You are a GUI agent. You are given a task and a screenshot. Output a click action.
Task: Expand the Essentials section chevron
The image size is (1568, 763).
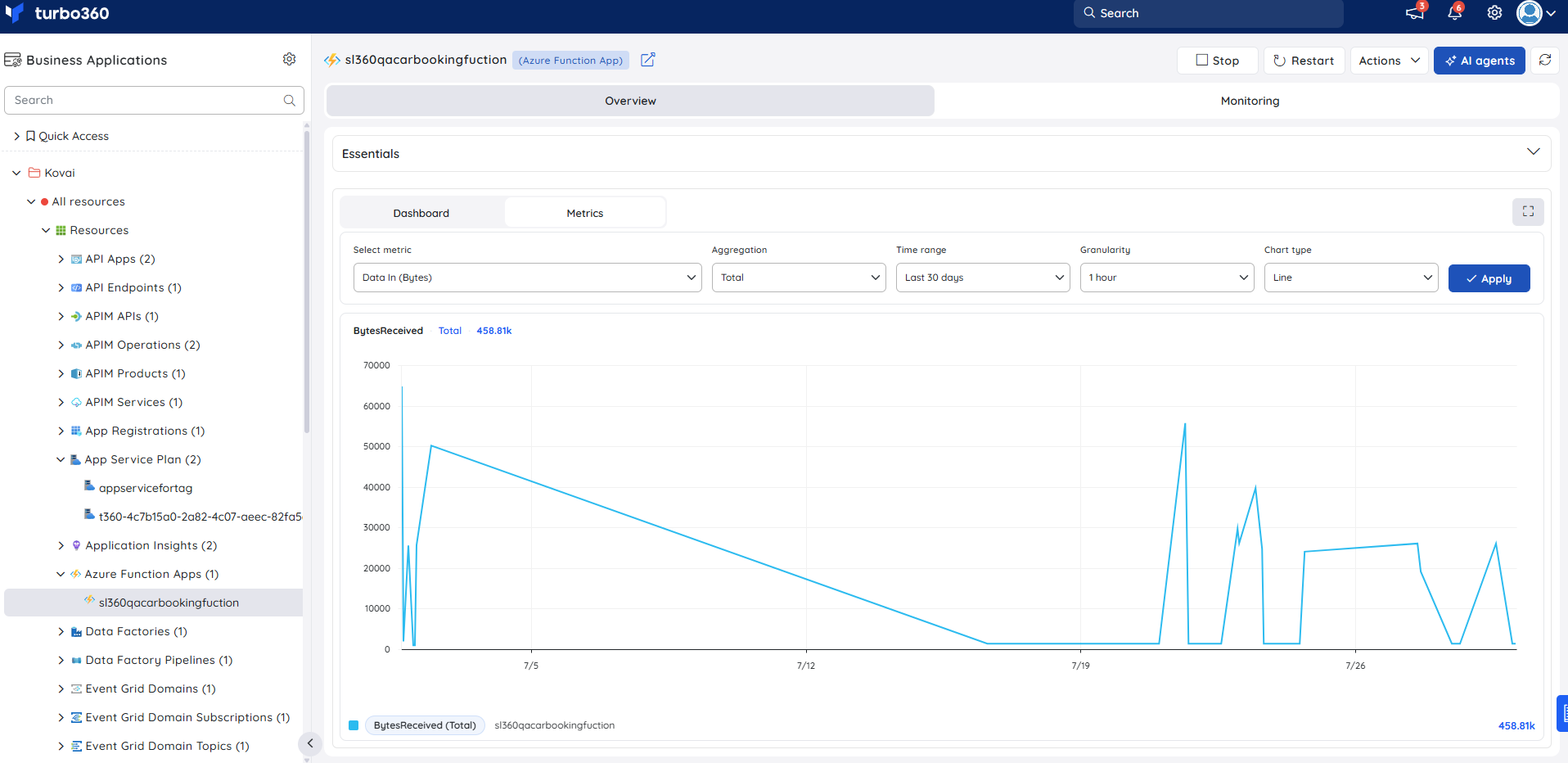pos(1533,152)
